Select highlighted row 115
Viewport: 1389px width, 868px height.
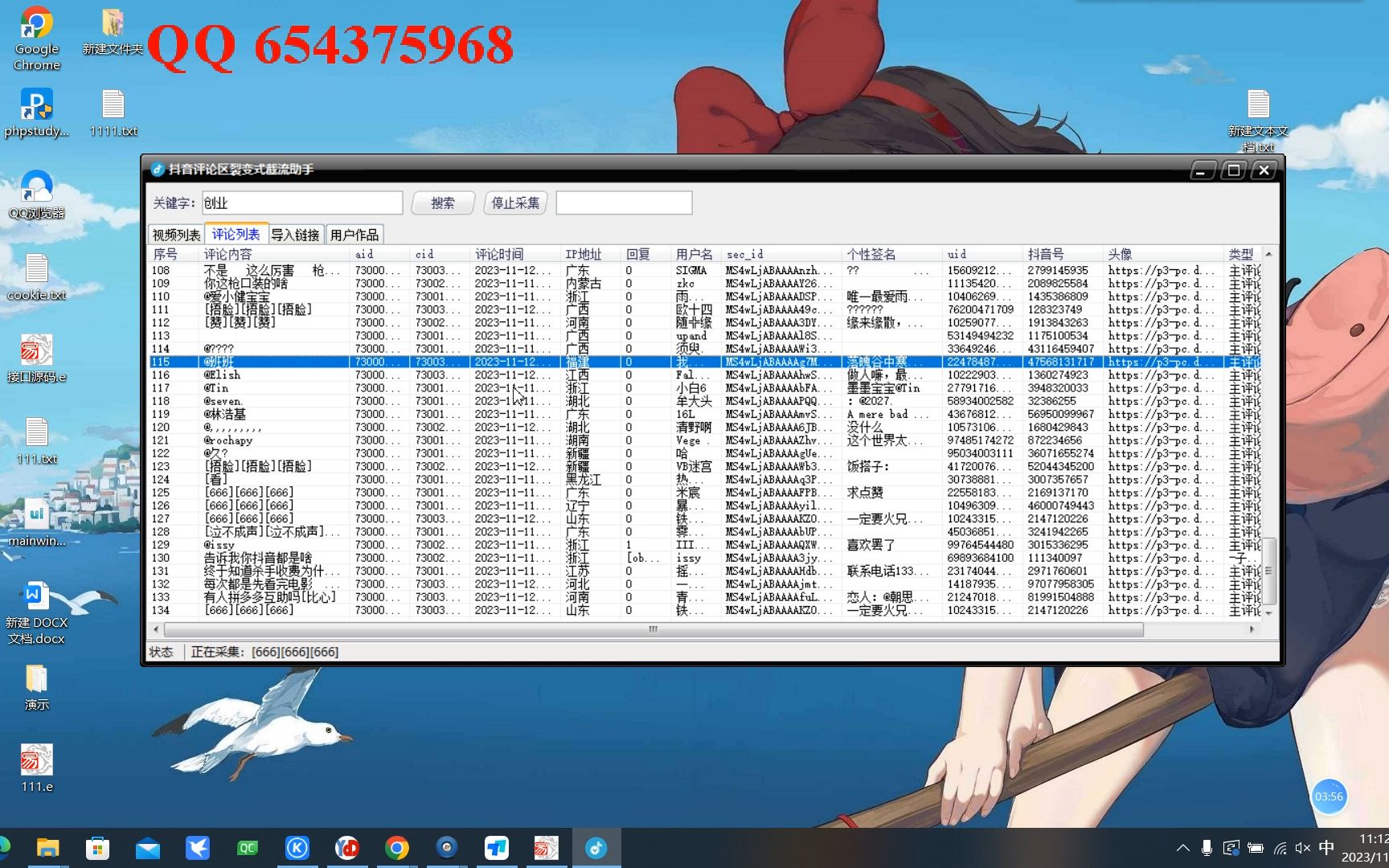[x=704, y=362]
